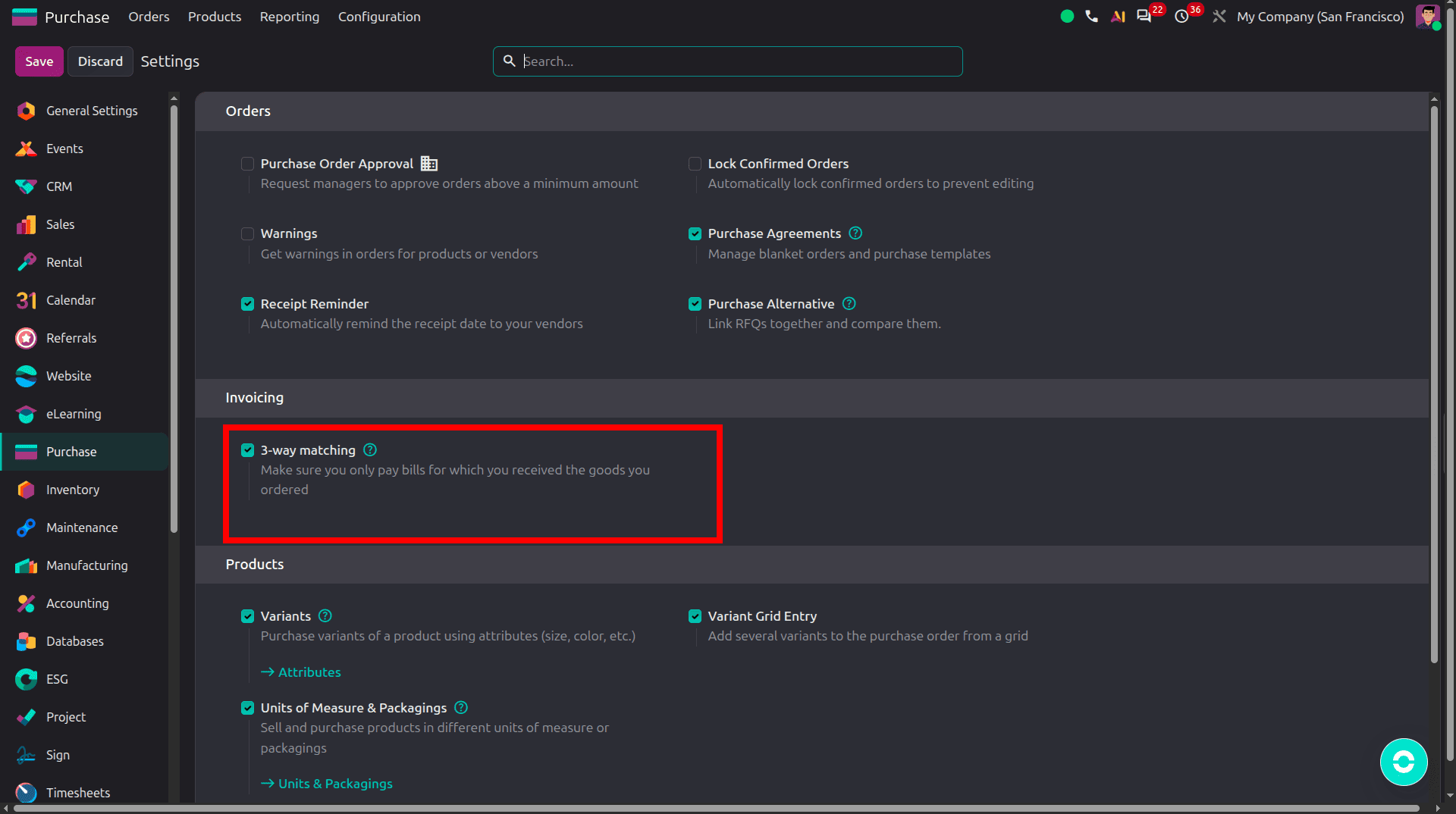The height and width of the screenshot is (814, 1456).
Task: Click the Purchase app title
Action: [x=77, y=17]
